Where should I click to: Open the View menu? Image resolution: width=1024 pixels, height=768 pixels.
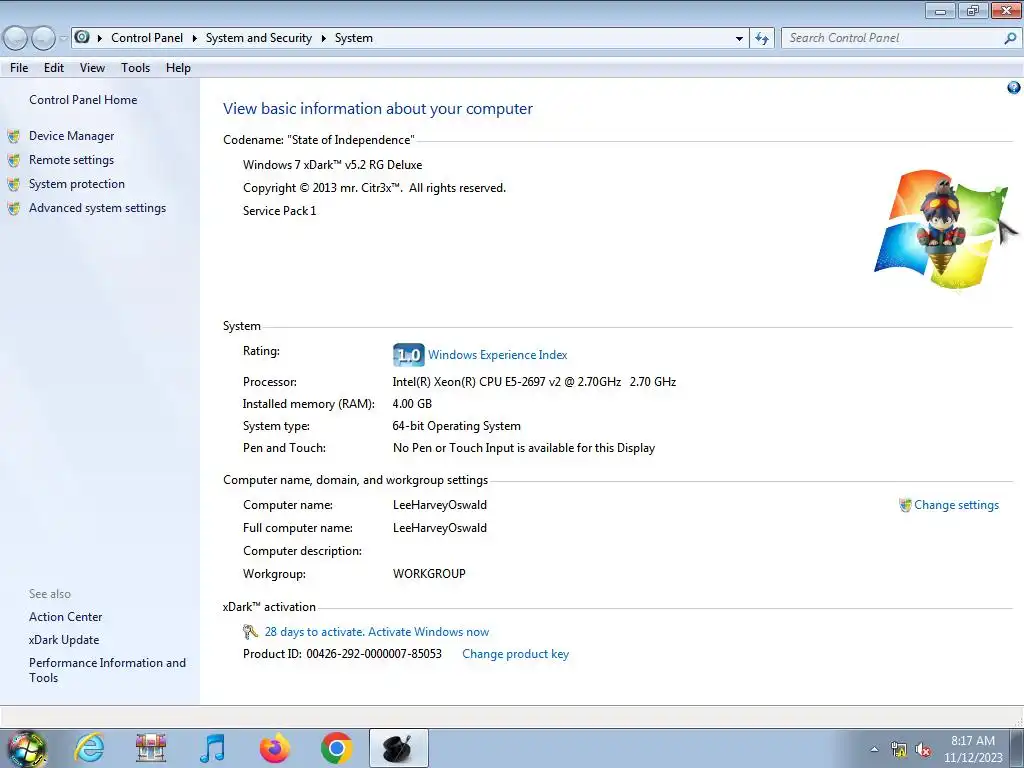92,68
